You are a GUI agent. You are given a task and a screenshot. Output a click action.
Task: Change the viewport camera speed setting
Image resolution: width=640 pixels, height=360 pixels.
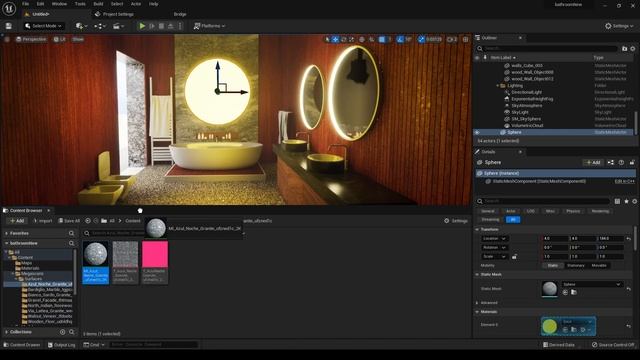(x=452, y=39)
